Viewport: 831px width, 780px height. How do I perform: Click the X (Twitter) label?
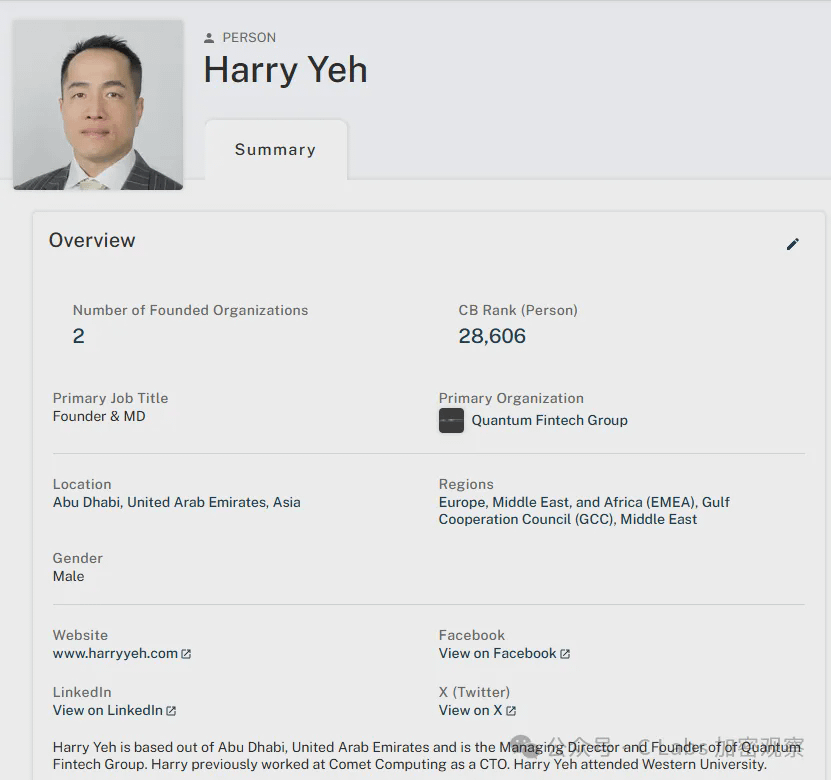coord(474,692)
